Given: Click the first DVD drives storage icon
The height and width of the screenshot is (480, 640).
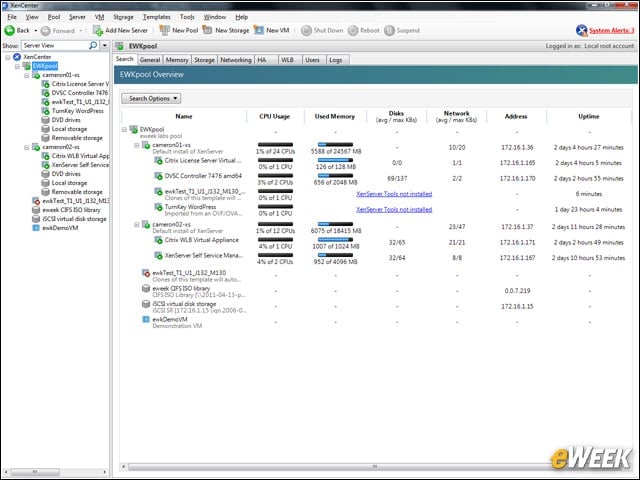Looking at the screenshot, I should (46, 120).
